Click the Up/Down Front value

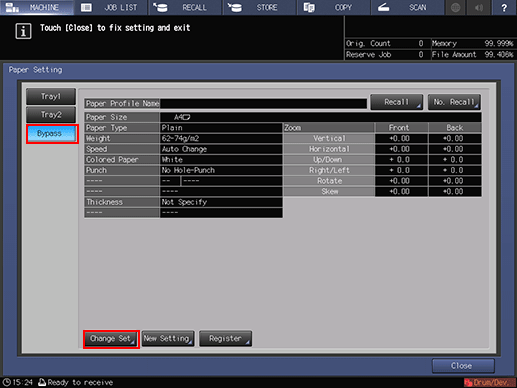tap(401, 160)
